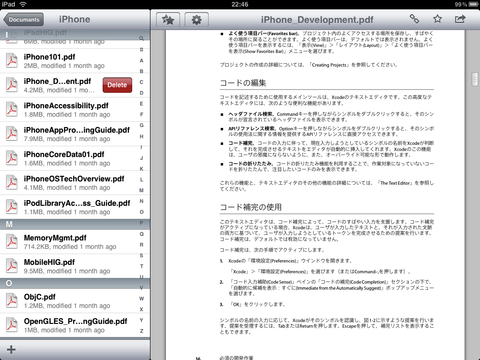This screenshot has width=480, height=360.
Task: Tap PDF icon of iPhoneAccessibility.pdf
Action: [12, 110]
